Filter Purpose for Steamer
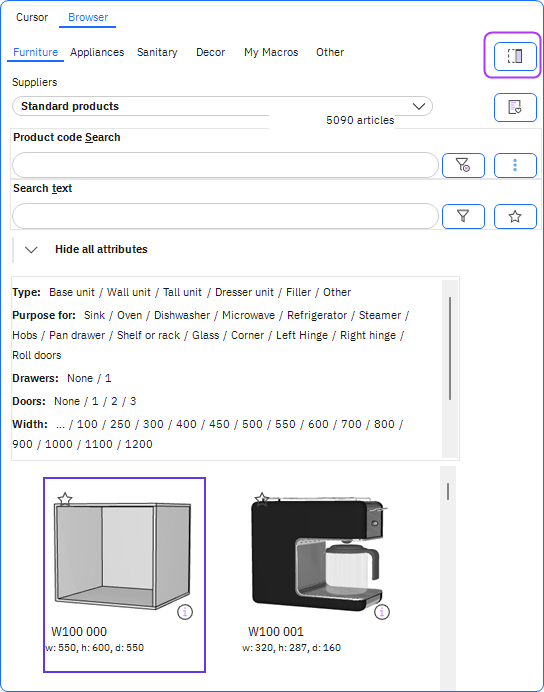The height and width of the screenshot is (692, 544). pos(380,315)
